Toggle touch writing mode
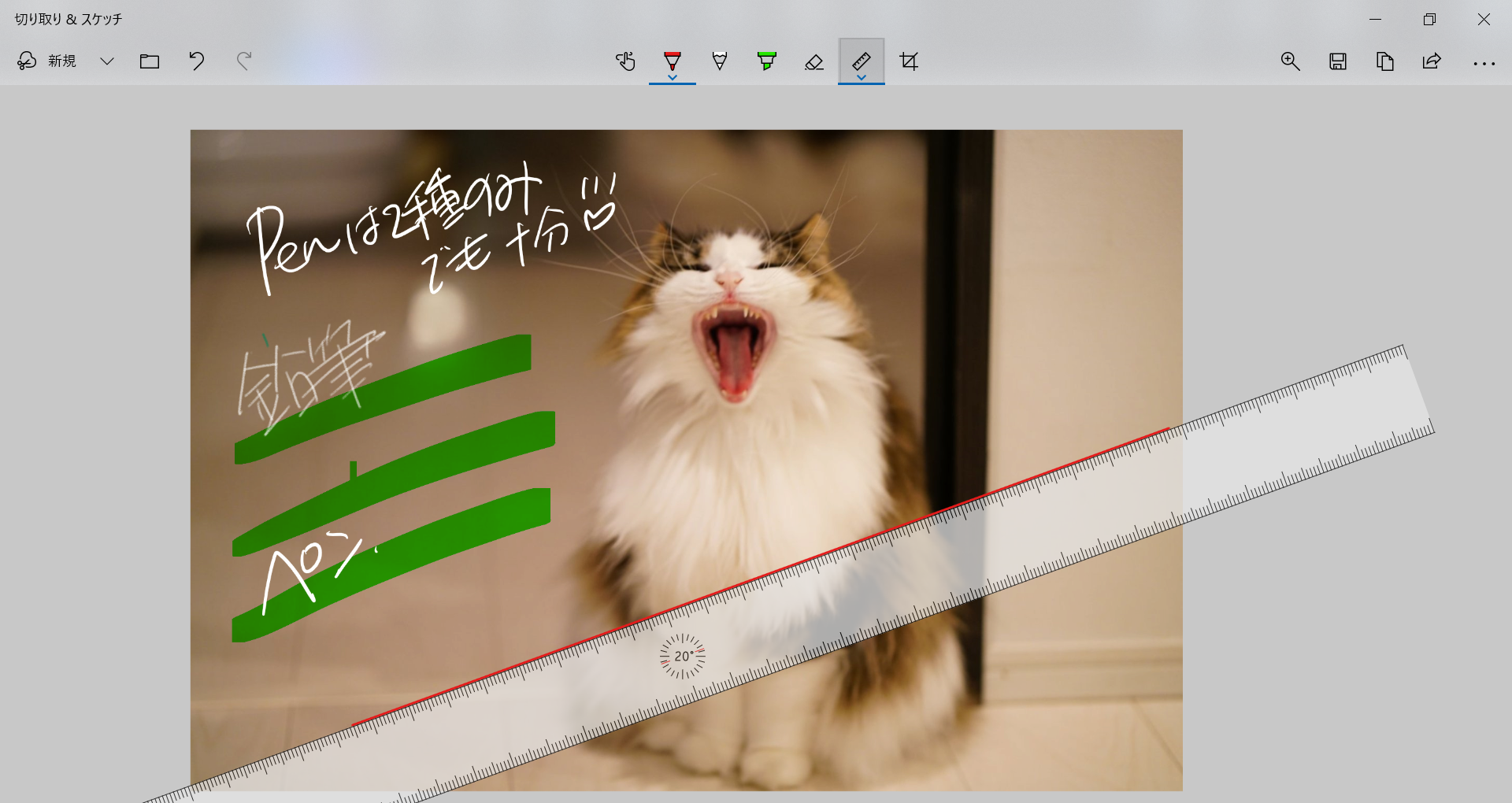This screenshot has height=803, width=1512. tap(625, 61)
